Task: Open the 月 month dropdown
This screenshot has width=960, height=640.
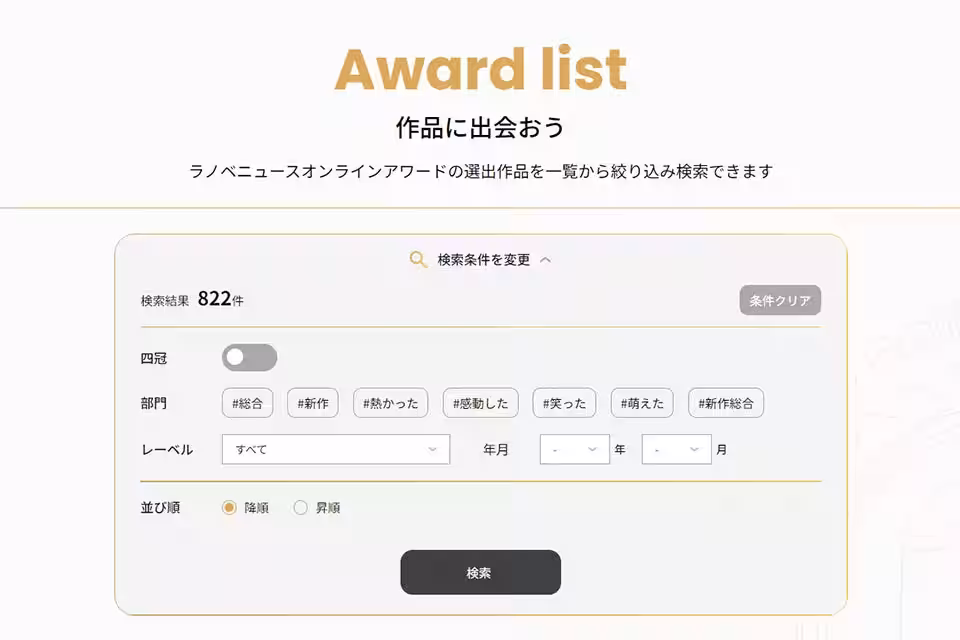Action: (676, 449)
